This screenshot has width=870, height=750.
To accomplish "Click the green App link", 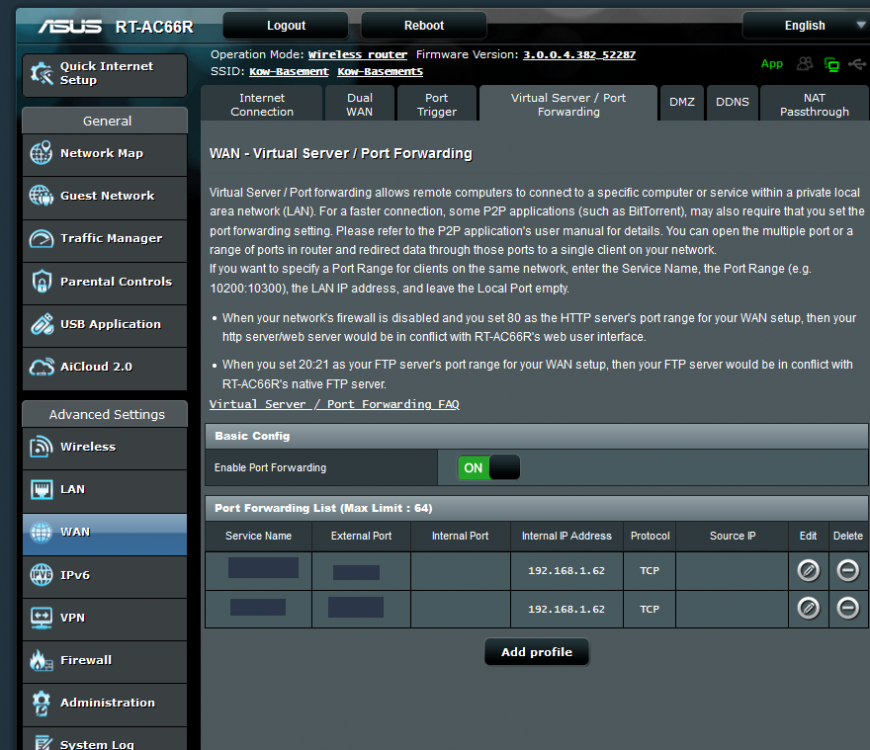I will click(772, 63).
